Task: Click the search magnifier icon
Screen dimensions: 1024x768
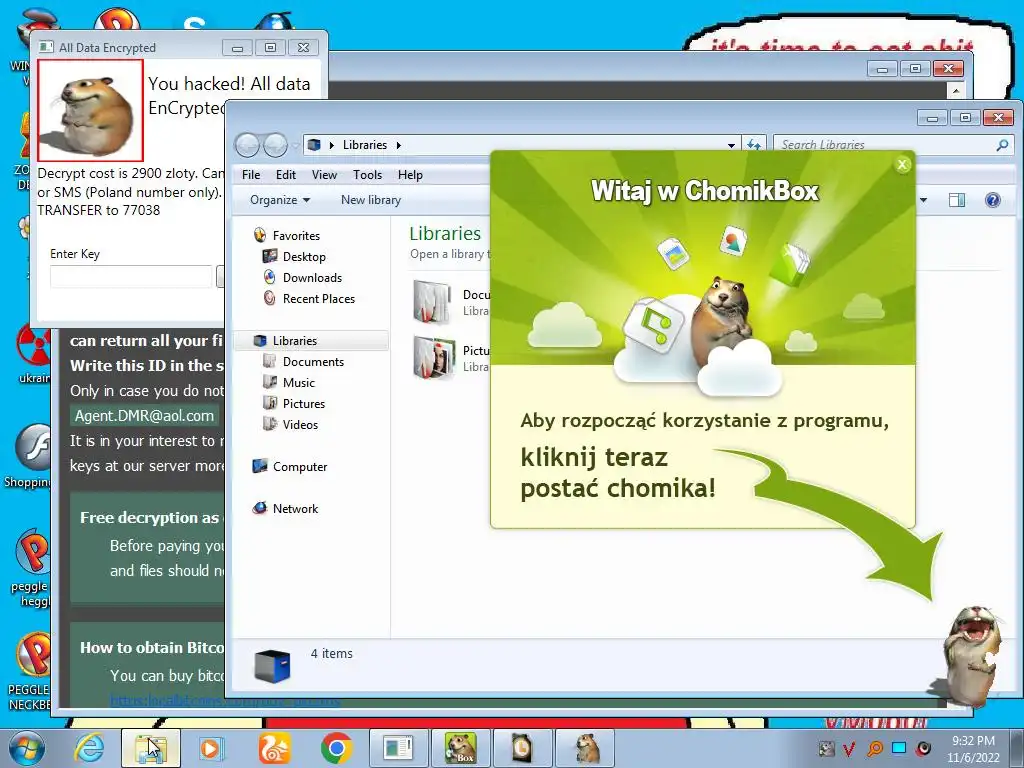Action: click(1002, 145)
